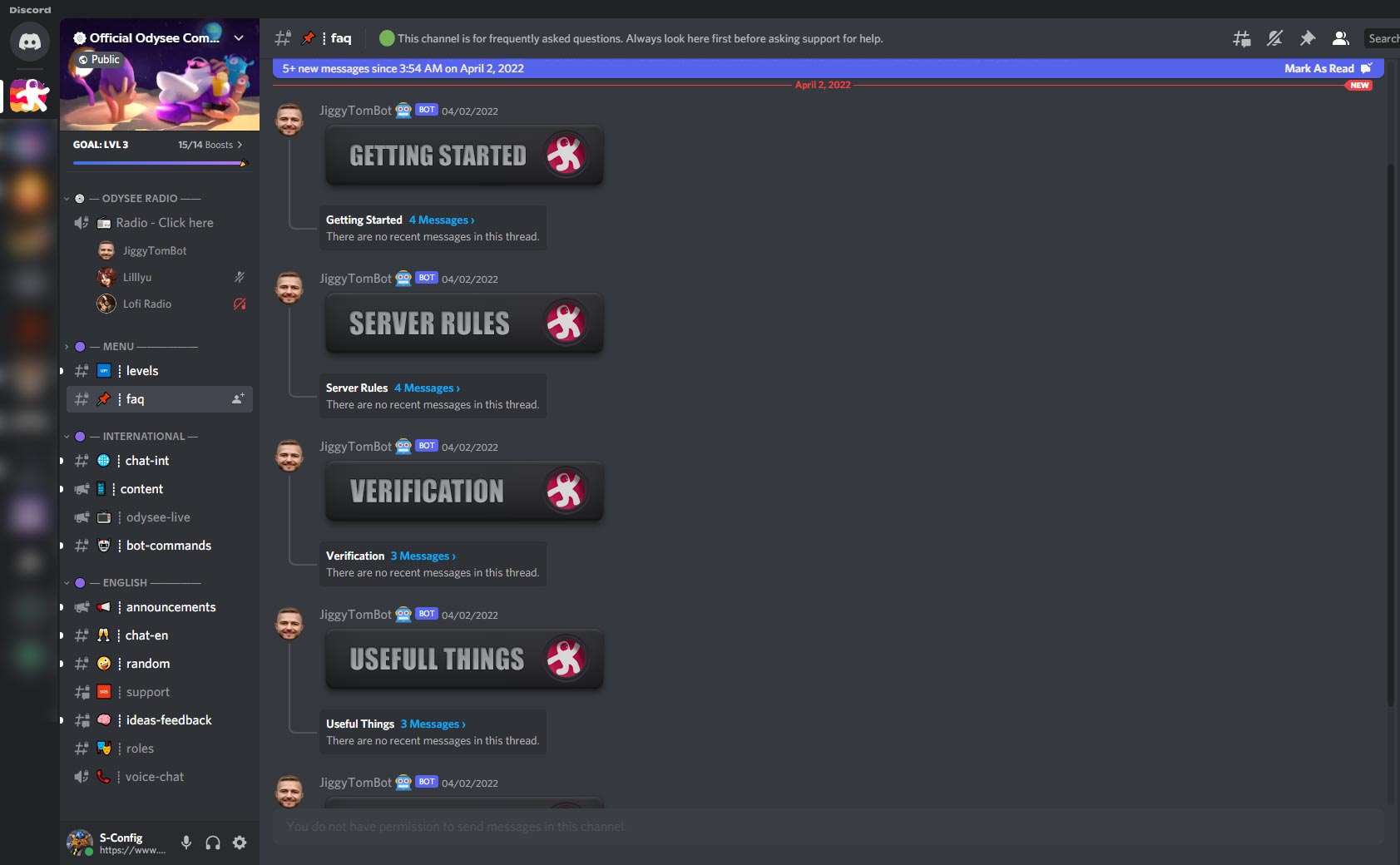Image resolution: width=1400 pixels, height=865 pixels.
Task: View the VERIFICATION banner image
Action: [x=464, y=492]
